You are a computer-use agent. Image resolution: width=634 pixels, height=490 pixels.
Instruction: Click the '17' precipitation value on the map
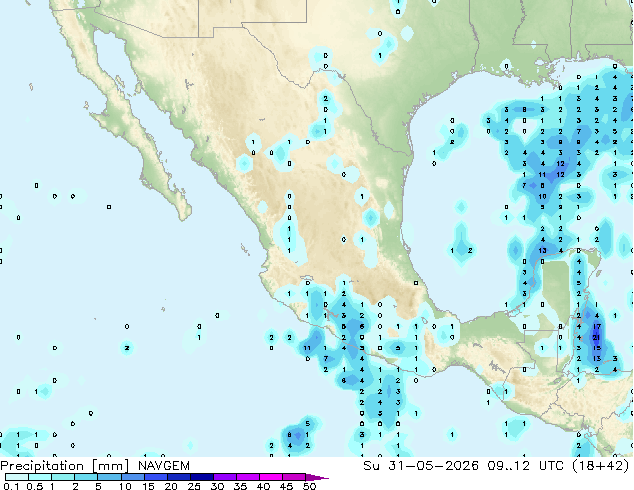597,326
